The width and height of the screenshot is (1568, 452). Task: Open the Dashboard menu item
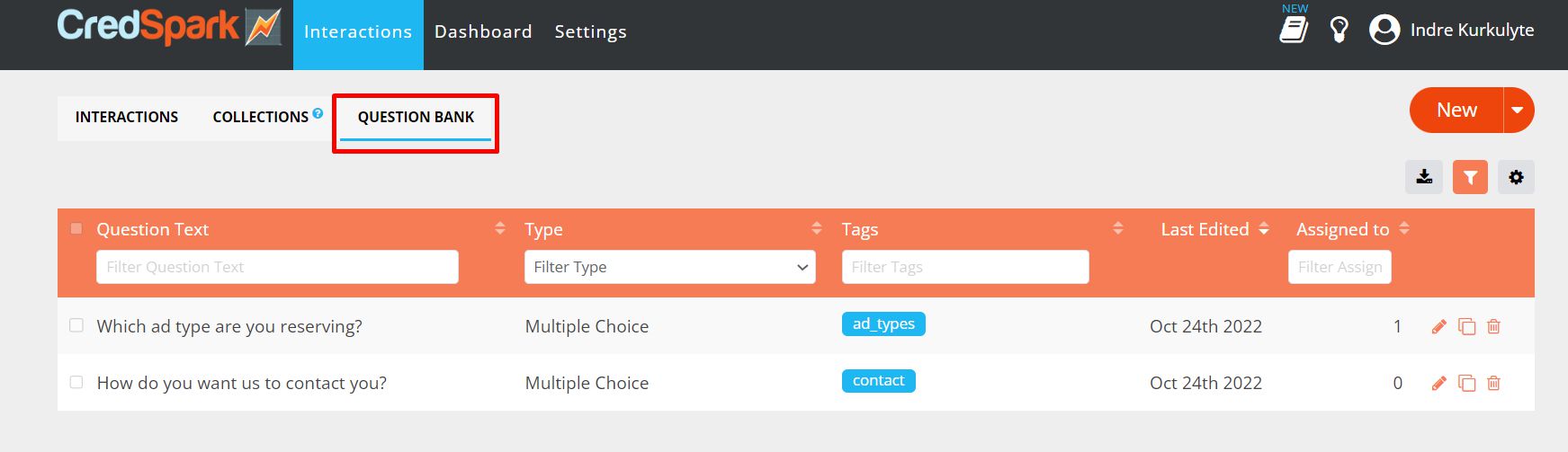(483, 31)
